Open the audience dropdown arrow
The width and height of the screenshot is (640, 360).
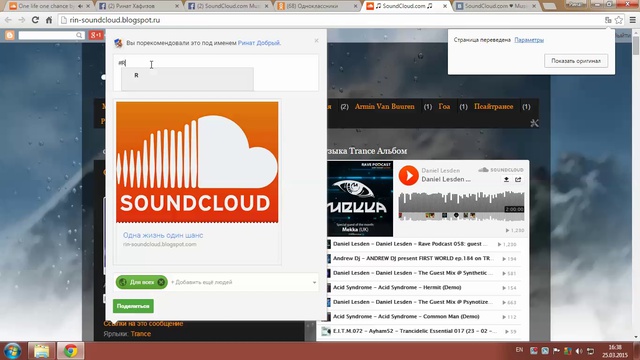click(314, 282)
